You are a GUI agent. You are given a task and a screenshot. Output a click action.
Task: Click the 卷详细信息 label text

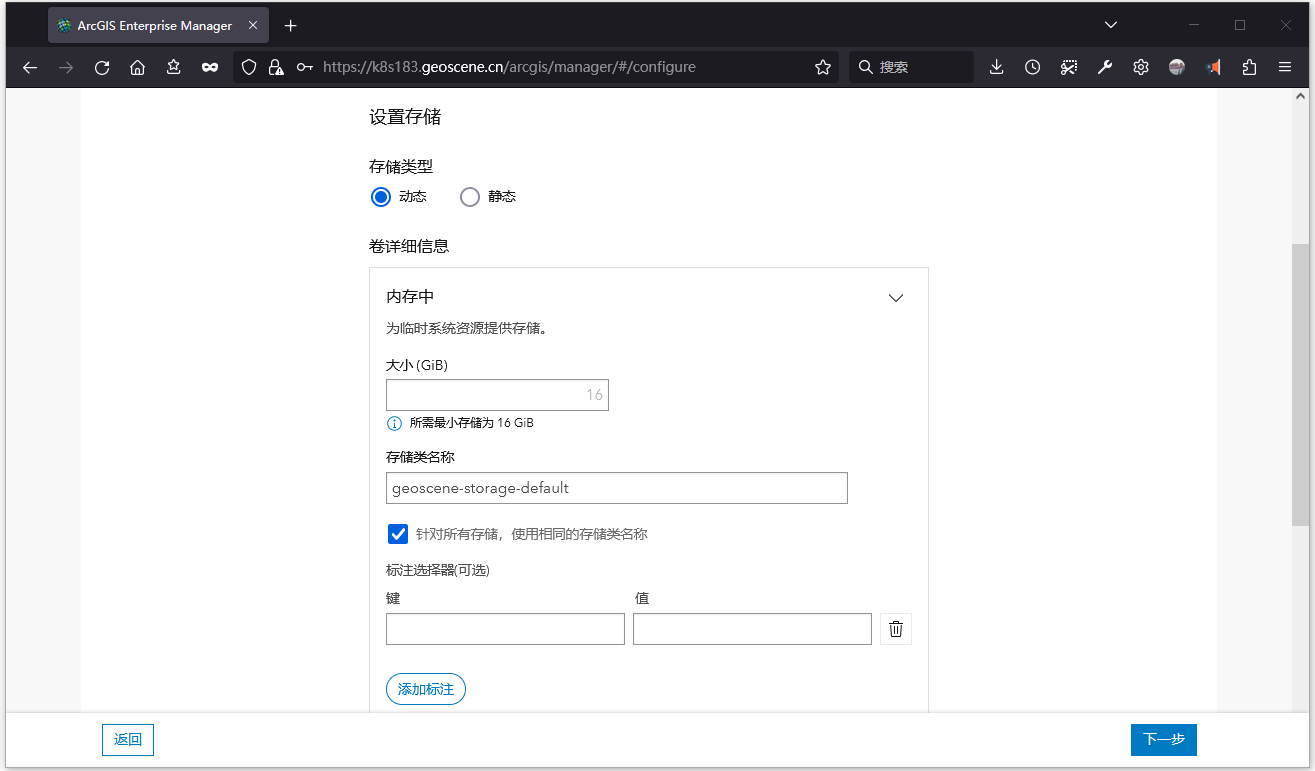[x=409, y=246]
